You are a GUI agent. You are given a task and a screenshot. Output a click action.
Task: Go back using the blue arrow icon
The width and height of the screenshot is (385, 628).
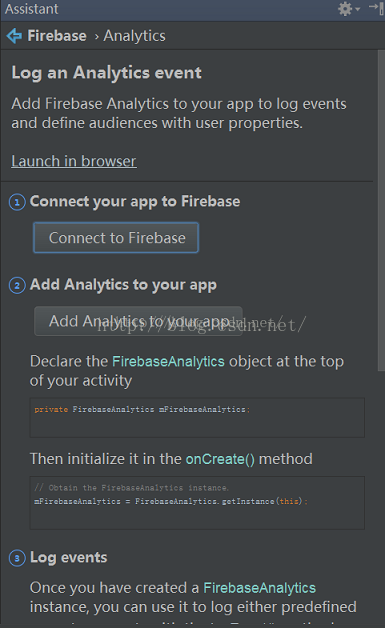[x=14, y=36]
